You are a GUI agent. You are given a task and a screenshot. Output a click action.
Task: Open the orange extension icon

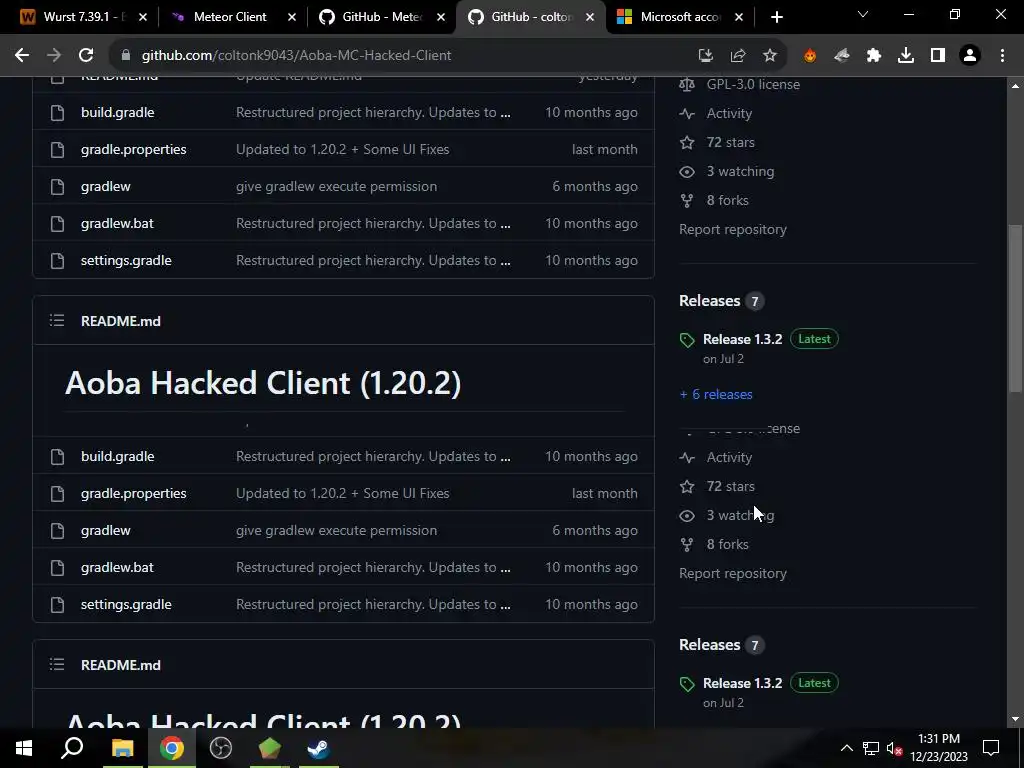click(x=810, y=56)
